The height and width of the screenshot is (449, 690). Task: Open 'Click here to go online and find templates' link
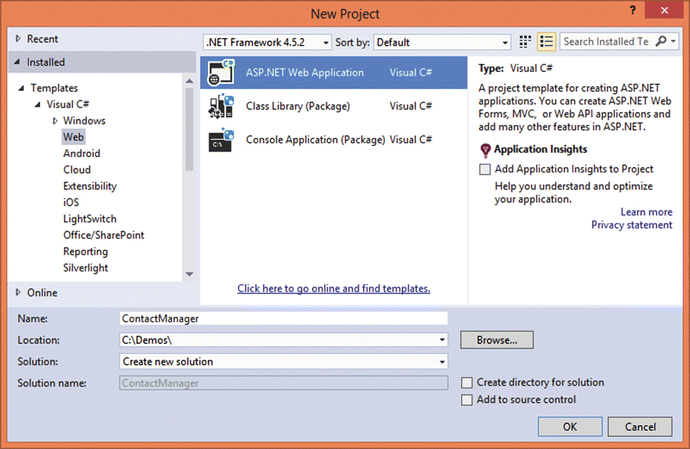tap(334, 288)
